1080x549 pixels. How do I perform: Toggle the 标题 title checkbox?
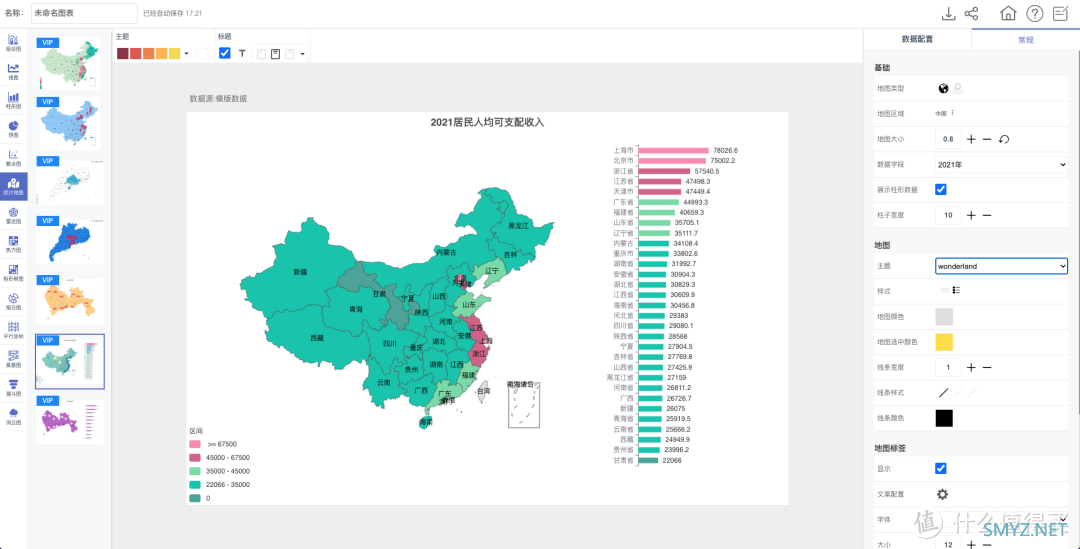225,53
